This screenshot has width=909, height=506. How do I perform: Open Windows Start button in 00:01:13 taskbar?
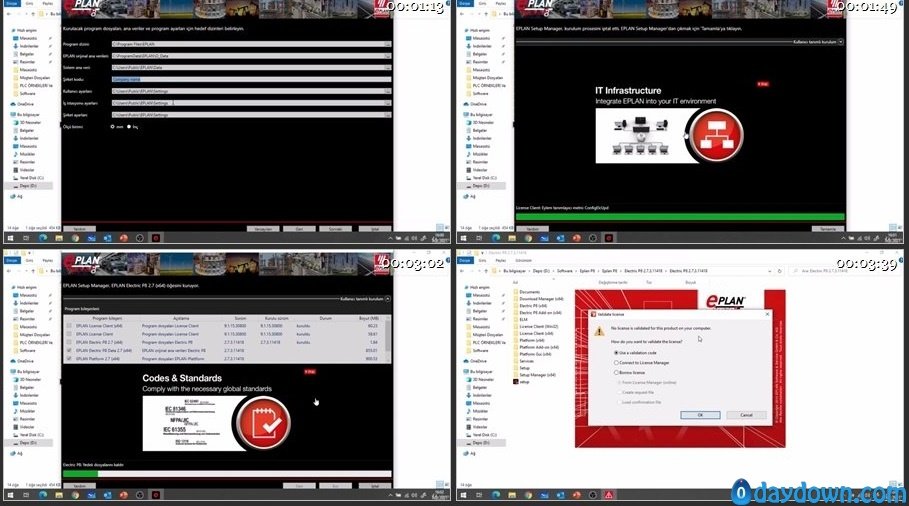[10, 238]
